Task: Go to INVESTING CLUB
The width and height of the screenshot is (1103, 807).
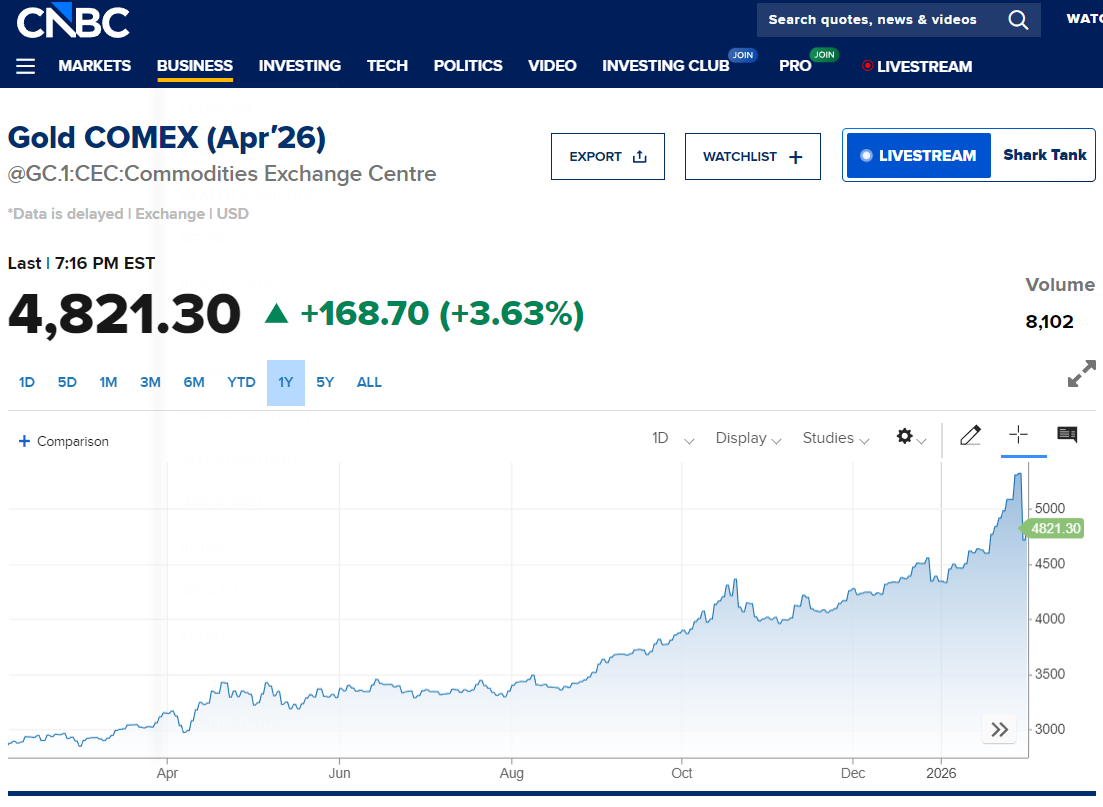Action: 665,66
